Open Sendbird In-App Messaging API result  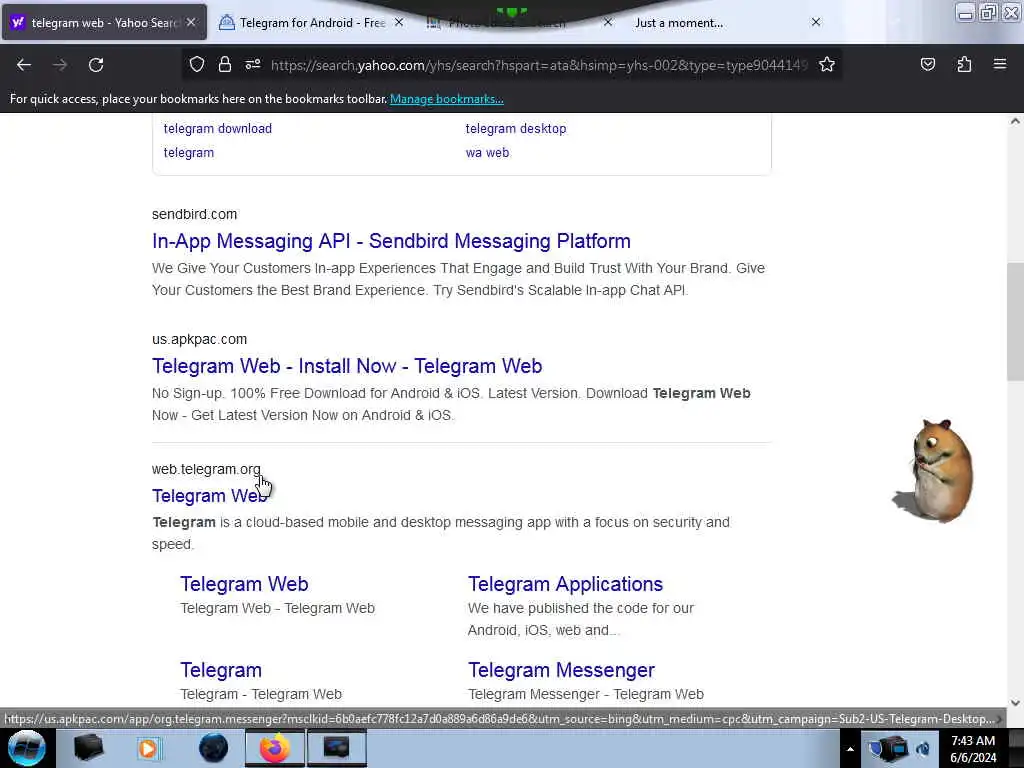[391, 241]
